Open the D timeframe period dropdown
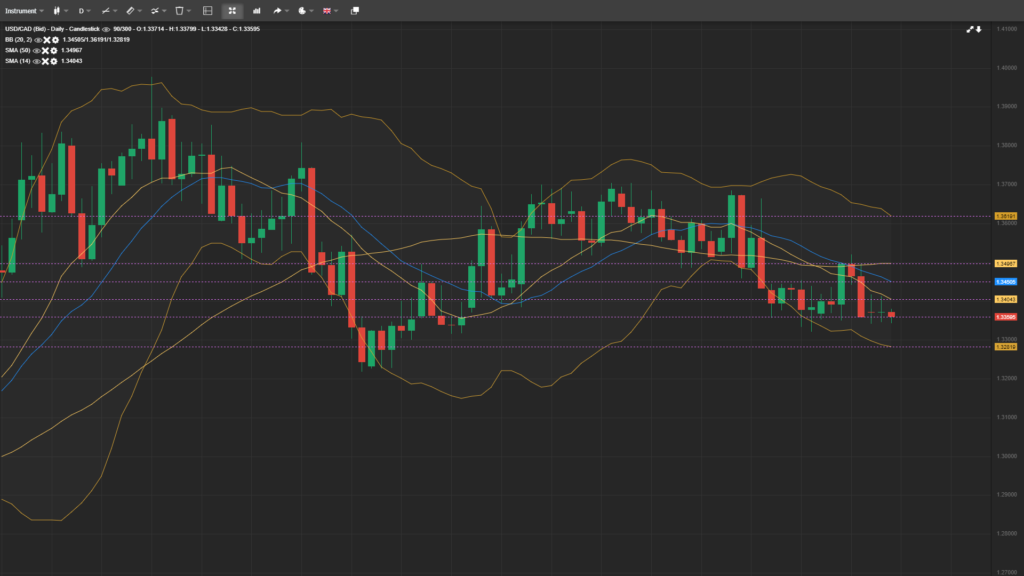 [84, 10]
